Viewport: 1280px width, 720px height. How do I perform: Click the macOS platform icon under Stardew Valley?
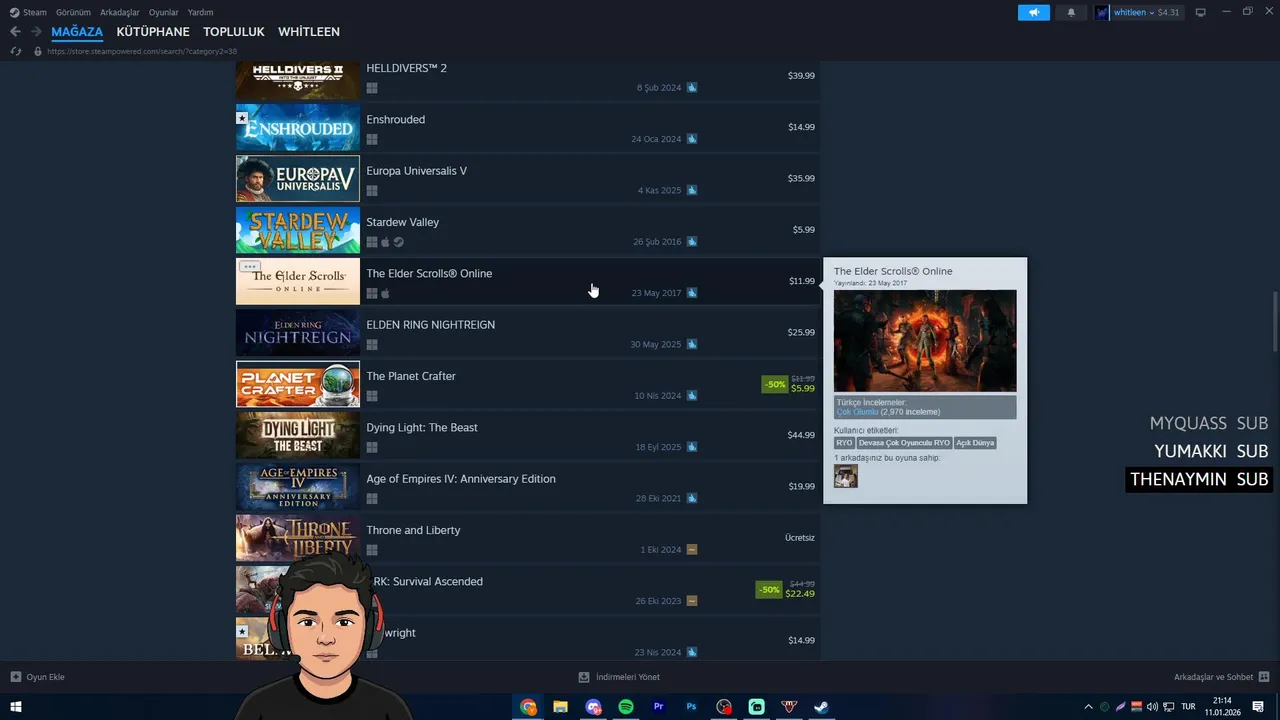[385, 242]
